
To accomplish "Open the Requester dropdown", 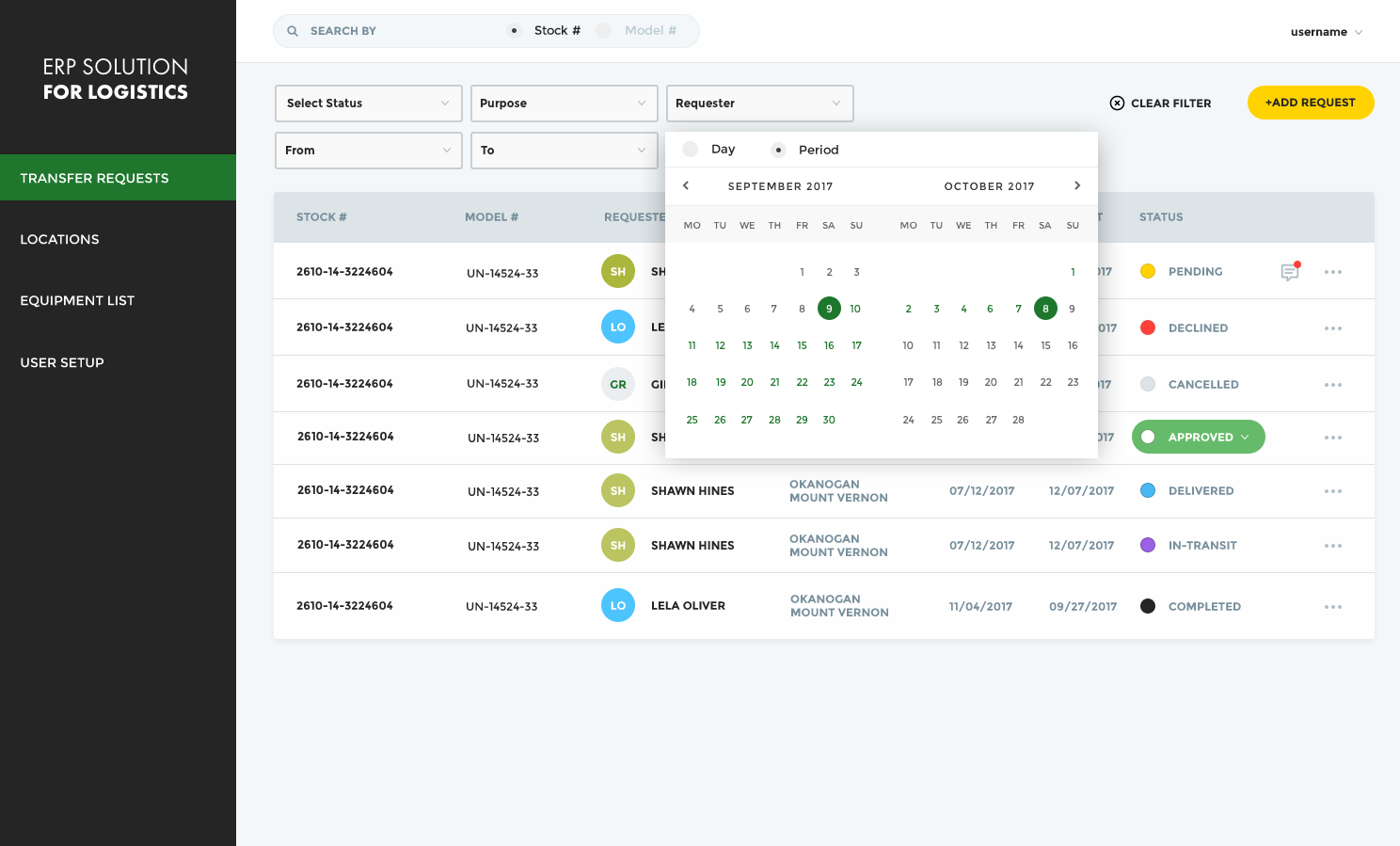I will 760,104.
